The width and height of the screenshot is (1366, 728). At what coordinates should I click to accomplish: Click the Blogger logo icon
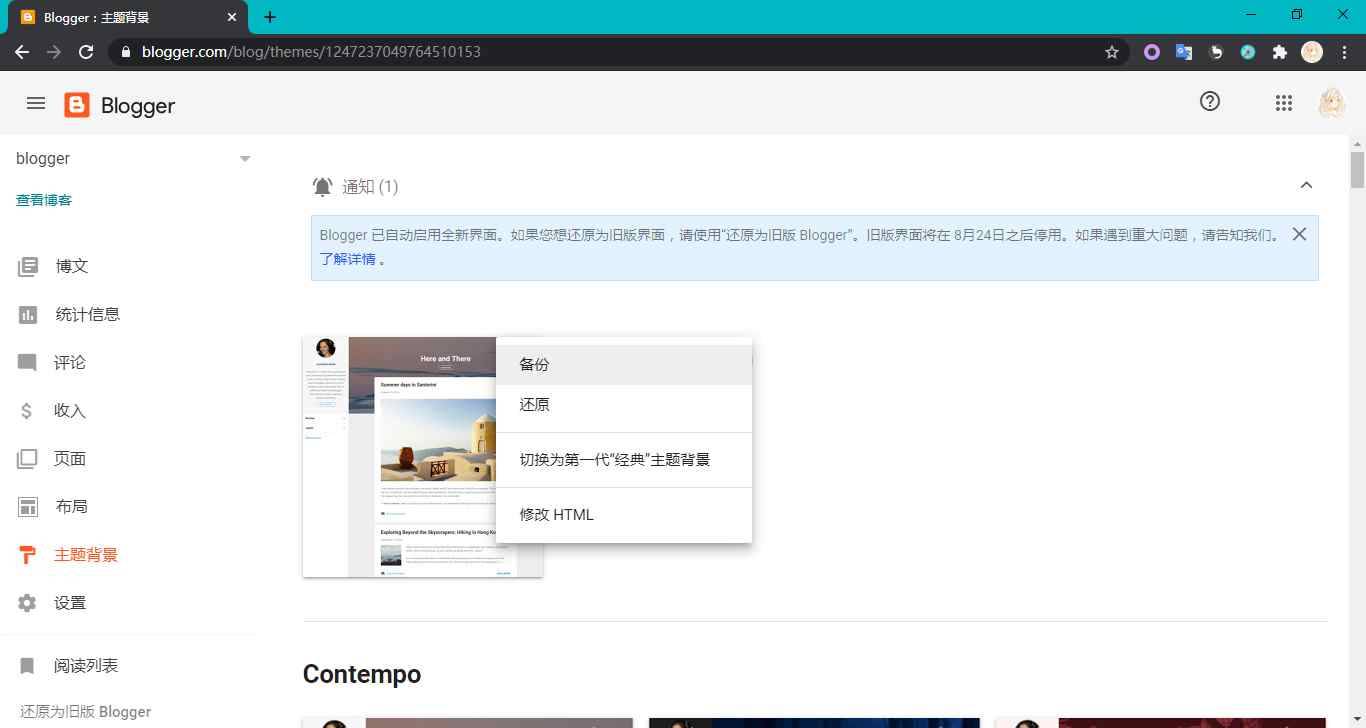77,105
